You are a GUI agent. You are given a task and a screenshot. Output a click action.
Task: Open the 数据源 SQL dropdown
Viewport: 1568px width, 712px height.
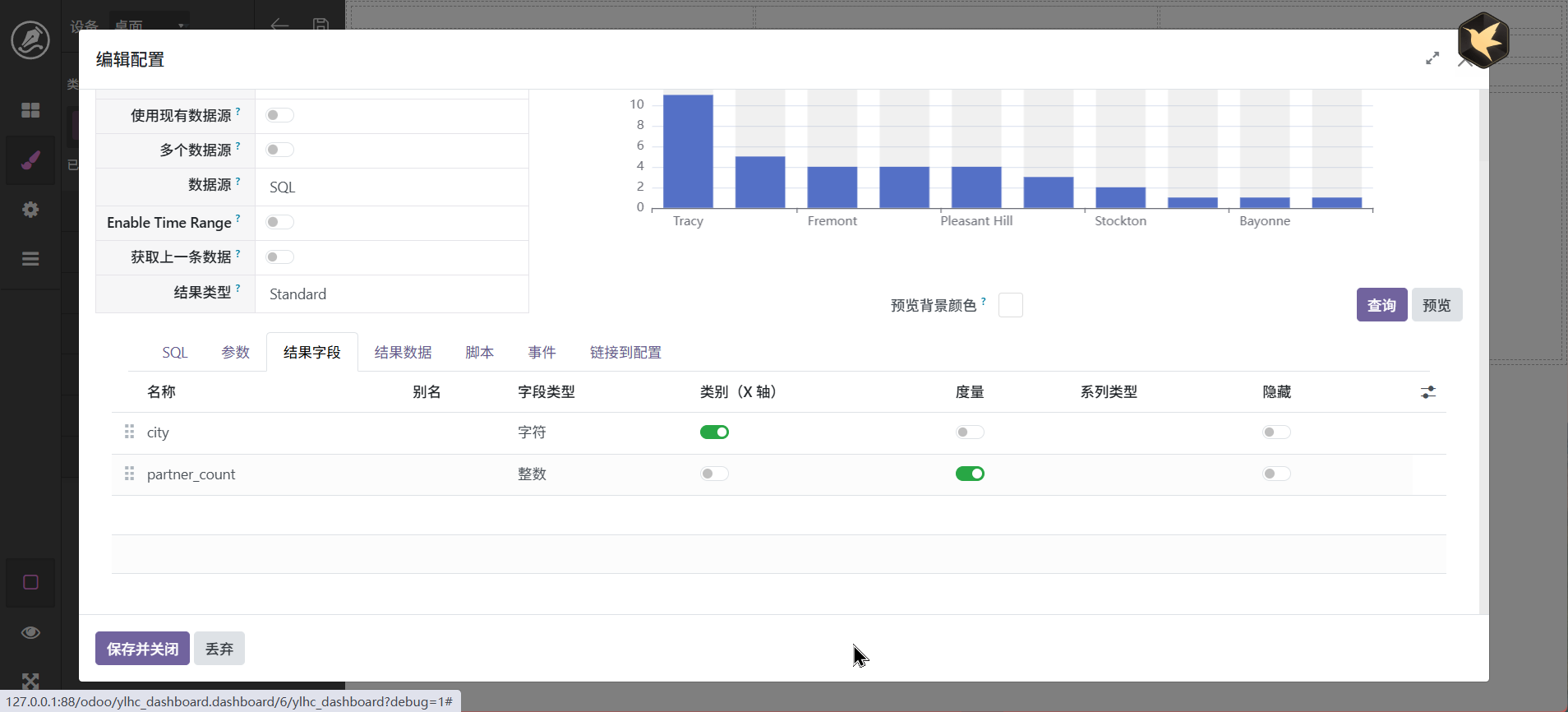[391, 187]
